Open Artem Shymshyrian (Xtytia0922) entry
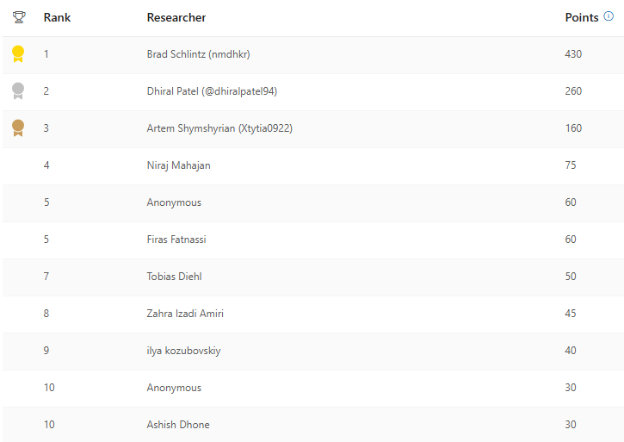 pos(219,128)
